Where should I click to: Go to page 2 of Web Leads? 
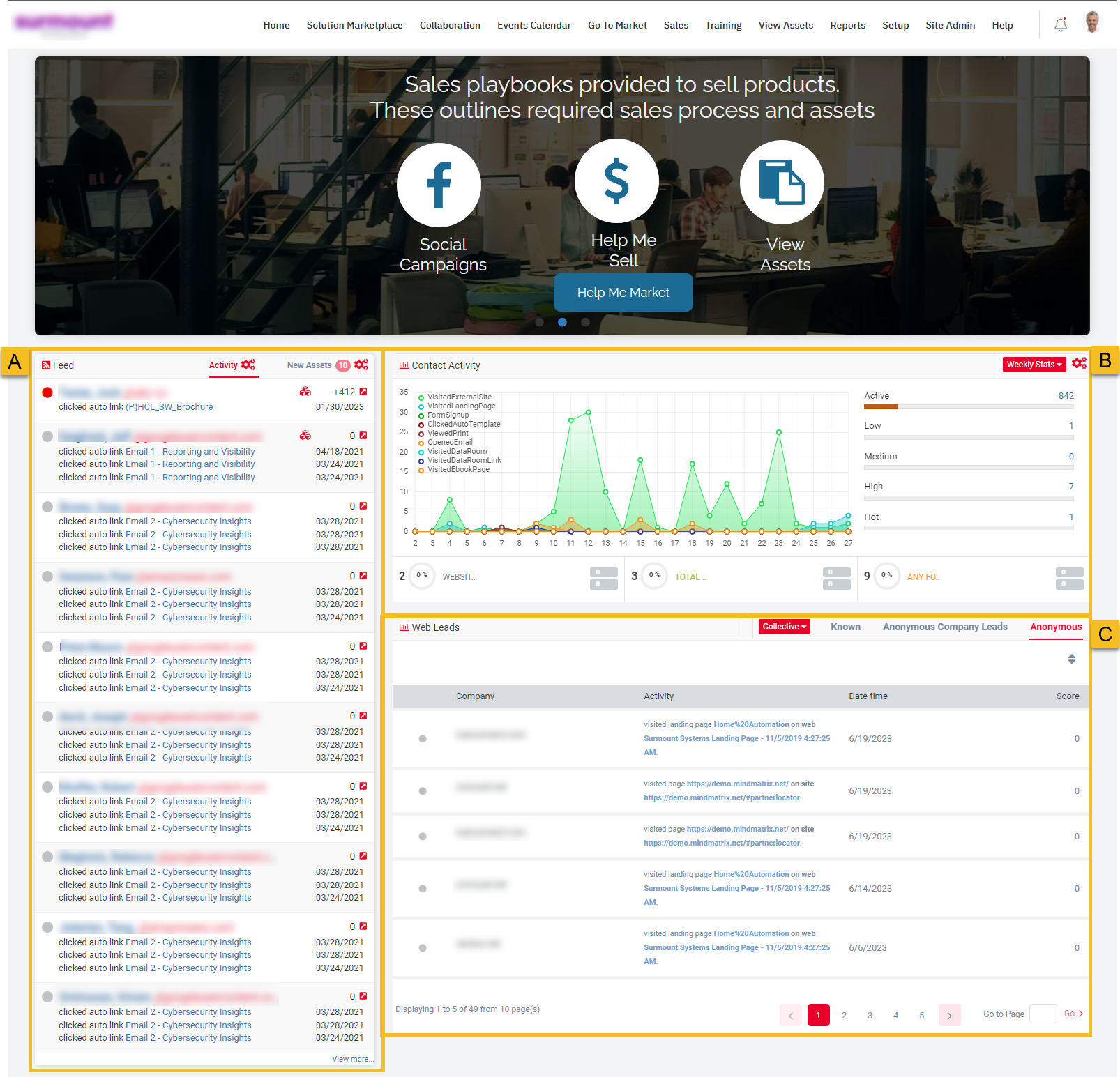coord(844,1015)
